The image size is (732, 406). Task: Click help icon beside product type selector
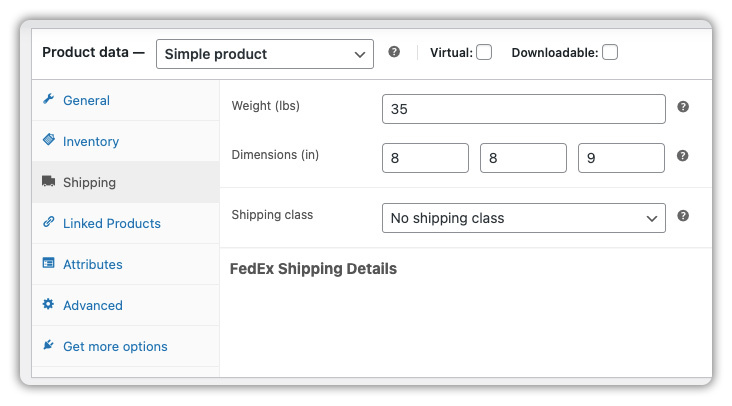[394, 52]
